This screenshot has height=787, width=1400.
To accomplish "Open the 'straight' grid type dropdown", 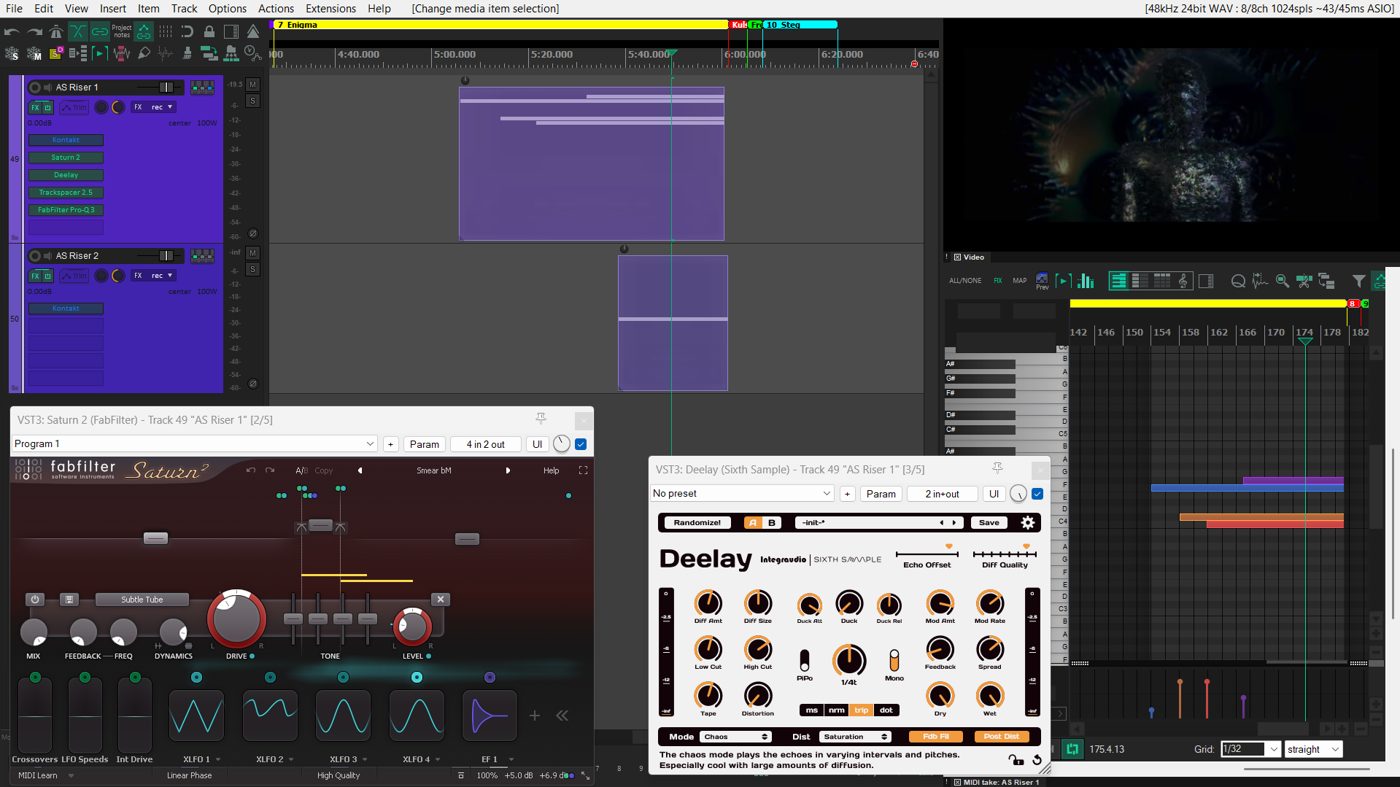I will click(x=1313, y=749).
